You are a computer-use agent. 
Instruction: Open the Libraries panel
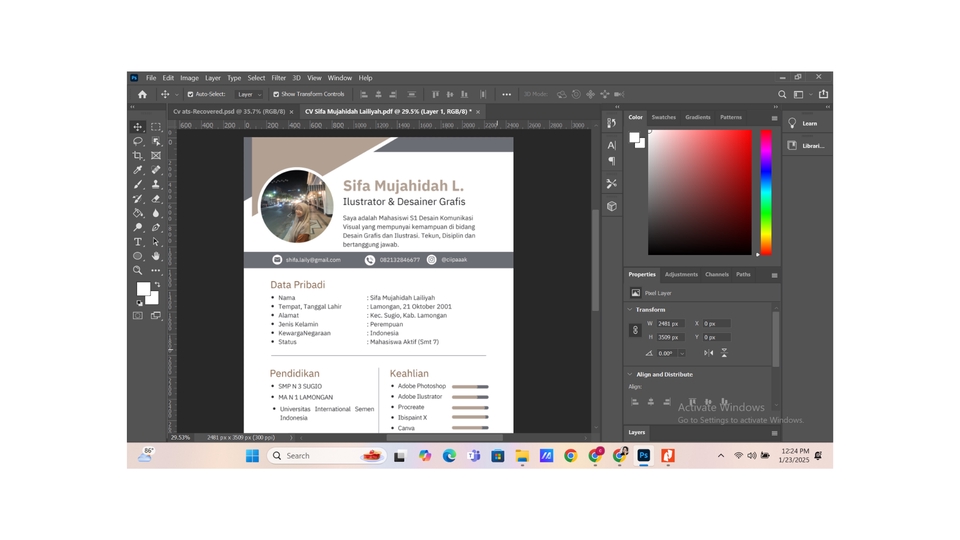[x=806, y=146]
